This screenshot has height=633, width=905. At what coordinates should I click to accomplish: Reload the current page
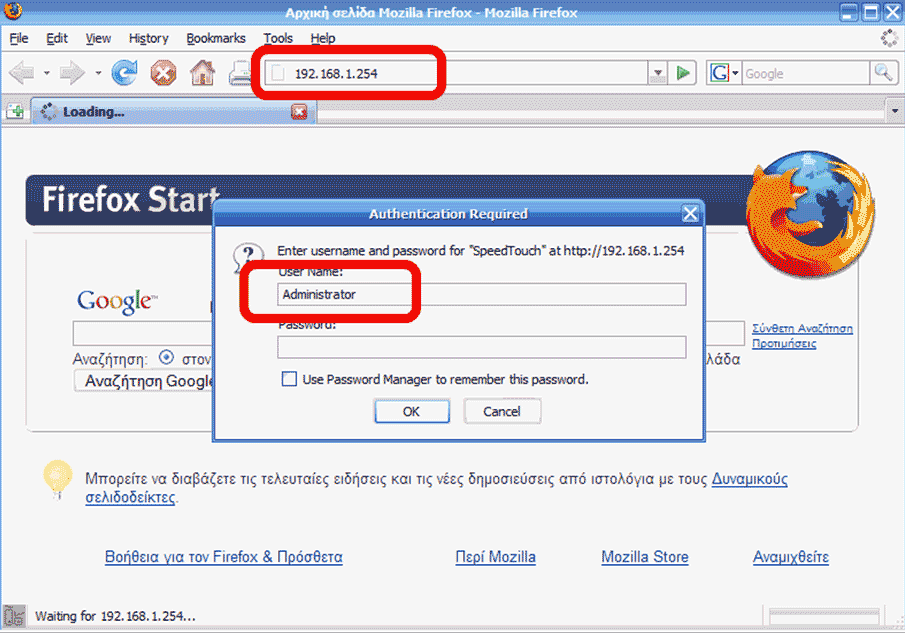coord(123,72)
